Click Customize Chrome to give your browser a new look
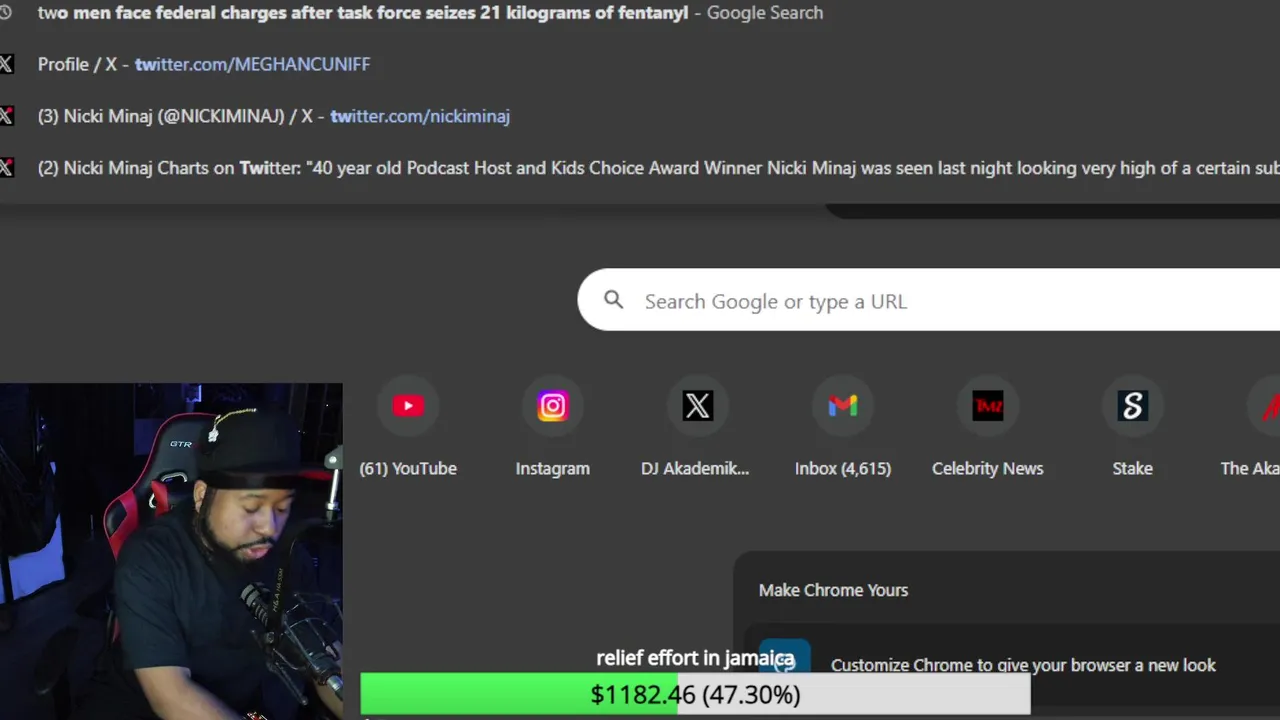This screenshot has height=720, width=1280. [x=1023, y=665]
